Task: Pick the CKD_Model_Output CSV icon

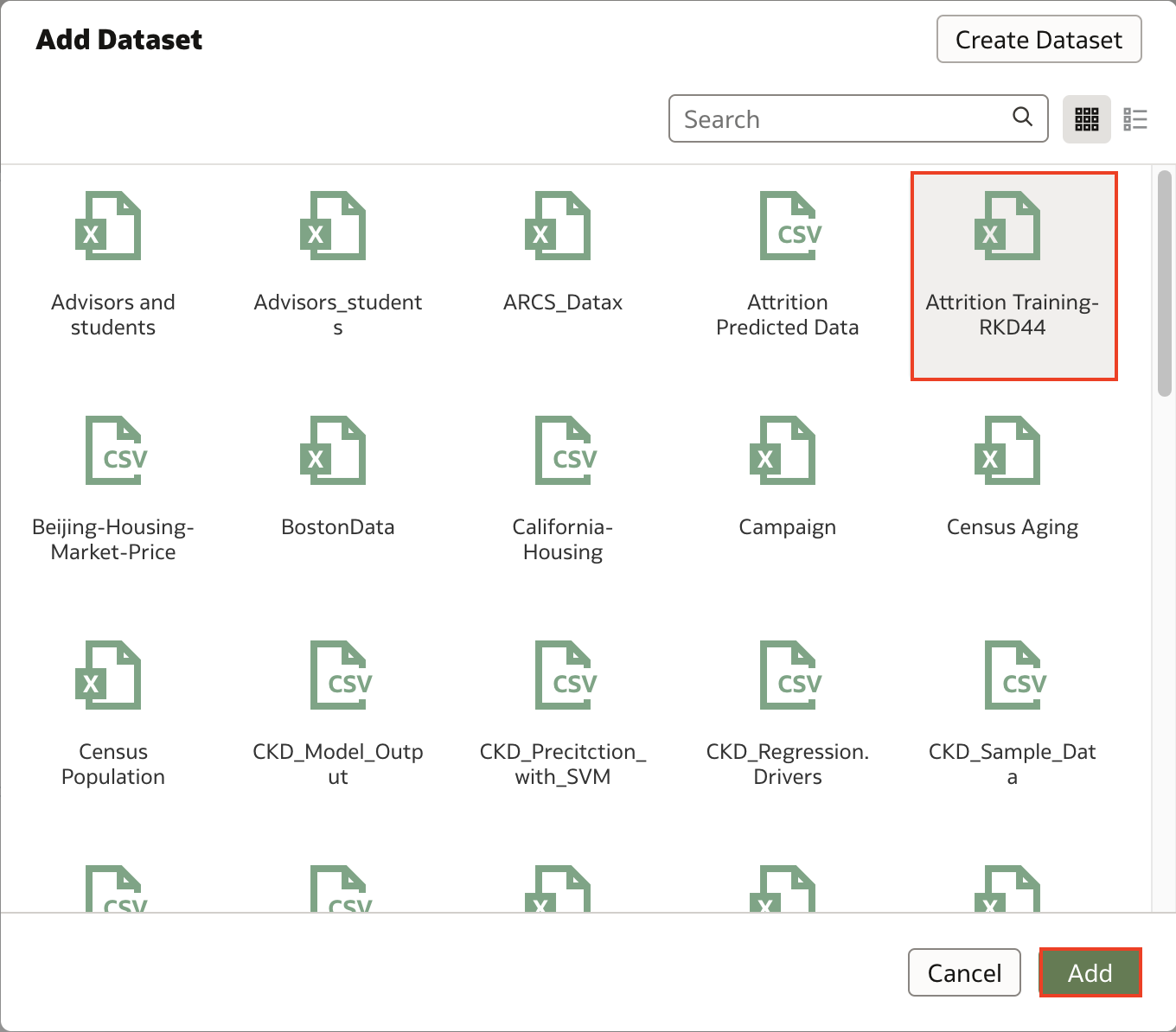Action: (340, 676)
